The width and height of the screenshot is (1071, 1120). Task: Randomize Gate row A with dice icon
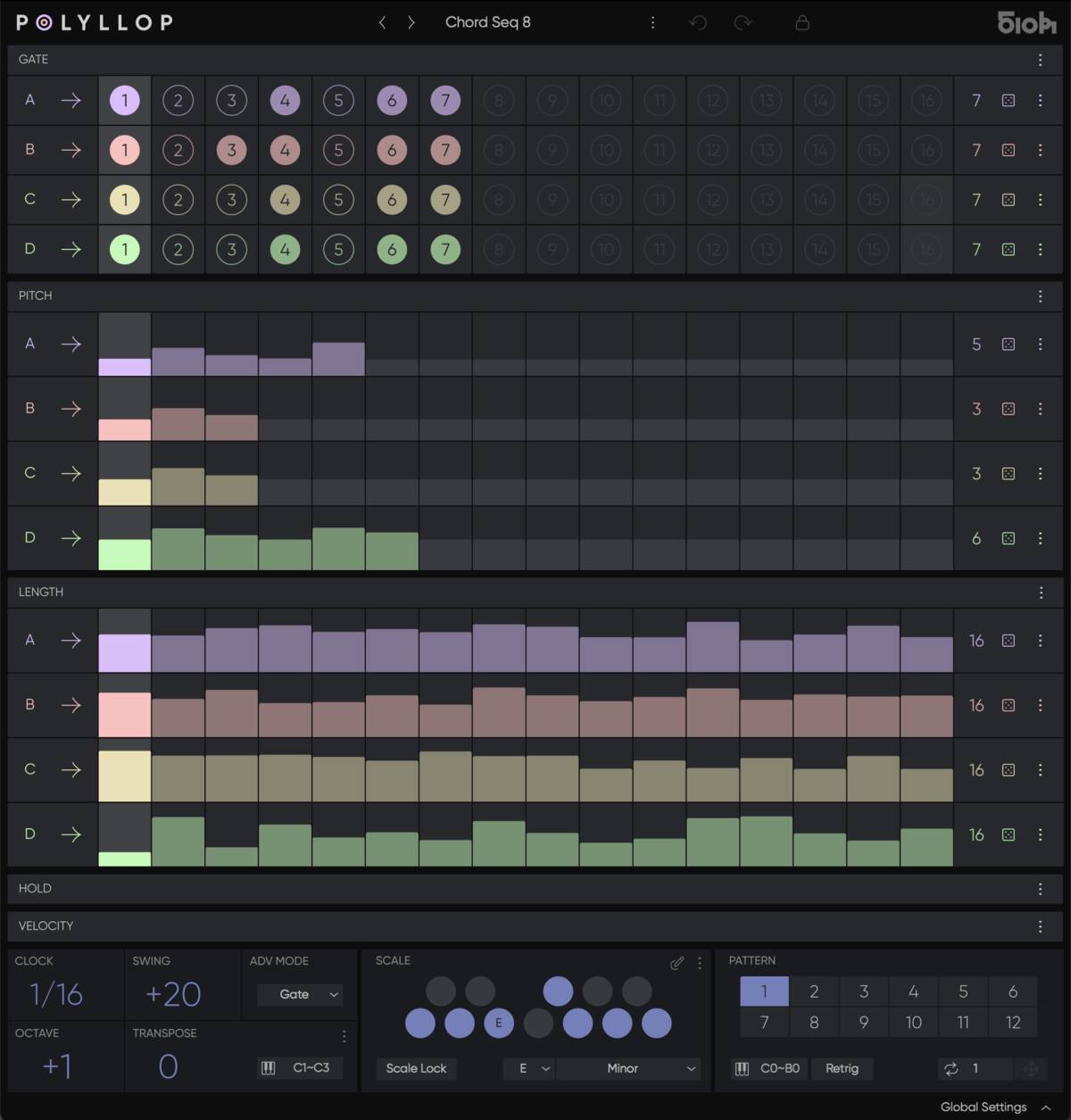1009,101
